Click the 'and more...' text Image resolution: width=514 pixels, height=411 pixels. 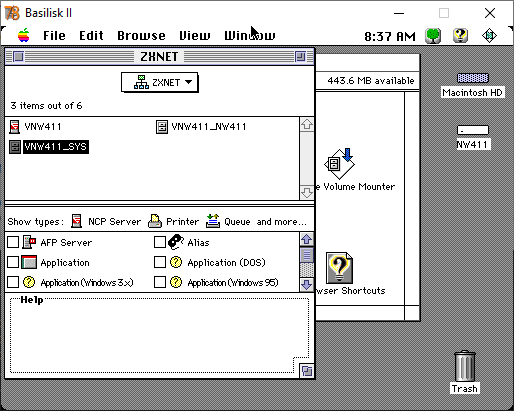[x=281, y=222]
